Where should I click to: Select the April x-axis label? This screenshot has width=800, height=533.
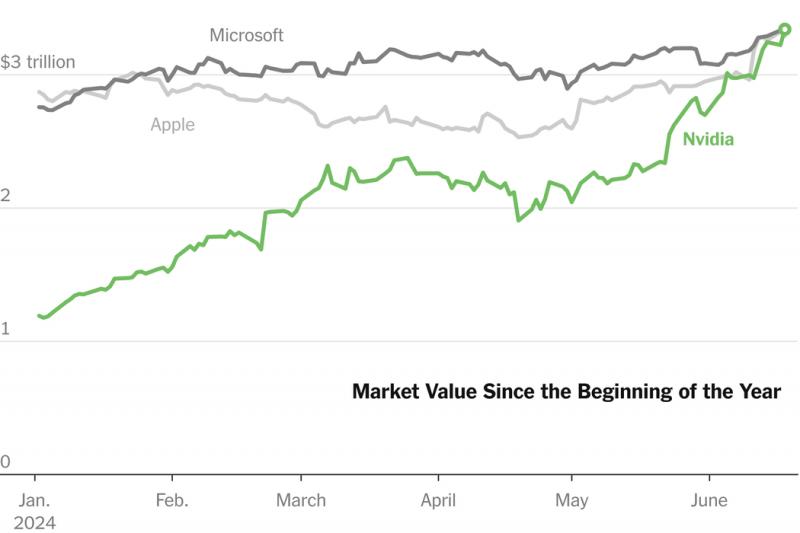(x=438, y=499)
